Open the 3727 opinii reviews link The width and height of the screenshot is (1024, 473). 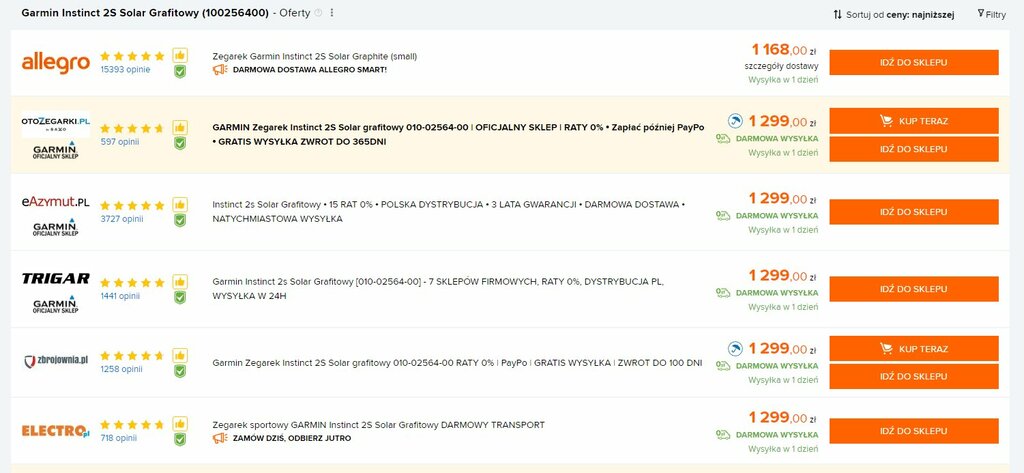click(122, 219)
